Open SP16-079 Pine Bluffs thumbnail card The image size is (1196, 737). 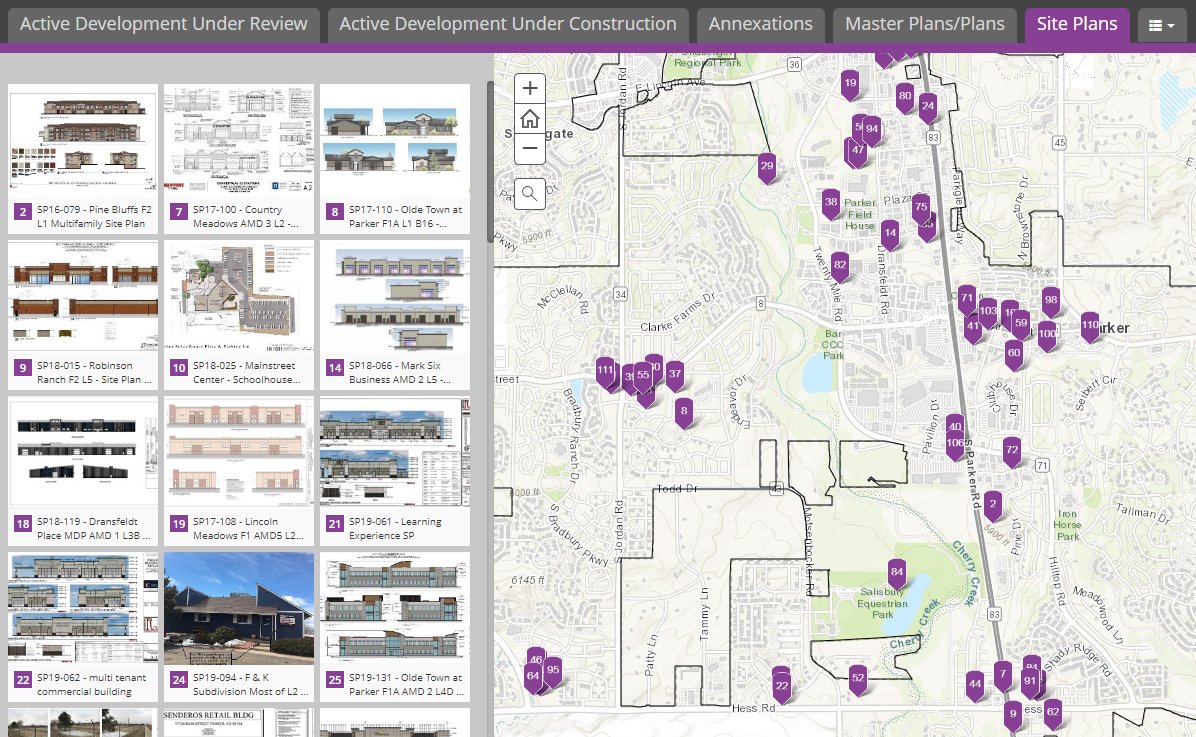pyautogui.click(x=83, y=159)
